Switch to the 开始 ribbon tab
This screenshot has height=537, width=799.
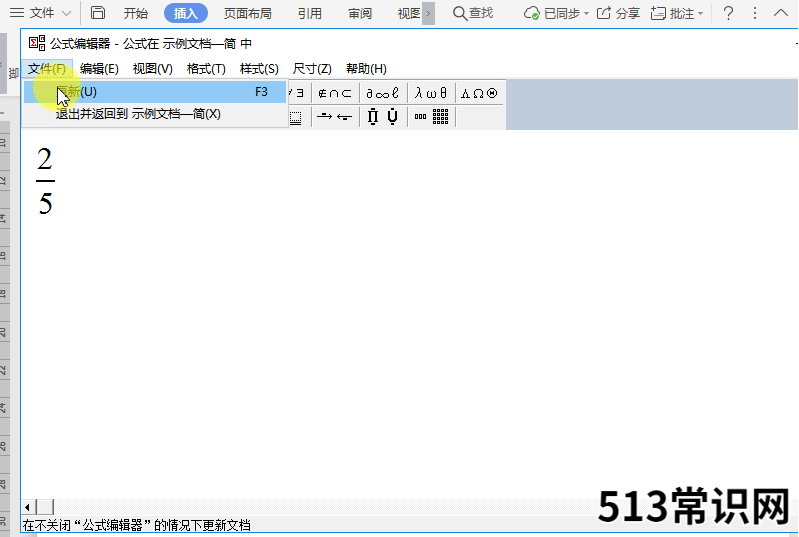(x=136, y=13)
